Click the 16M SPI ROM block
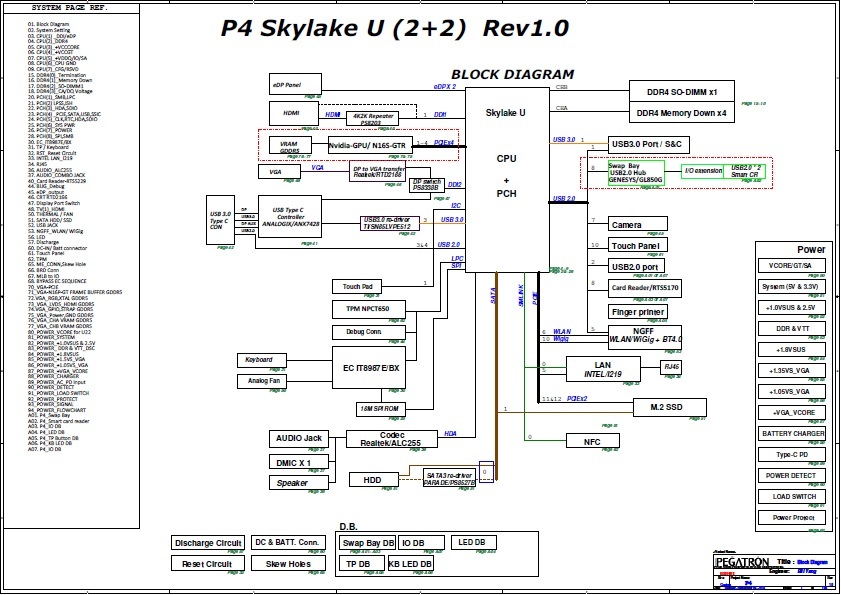This screenshot has height=595, width=841. click(381, 409)
